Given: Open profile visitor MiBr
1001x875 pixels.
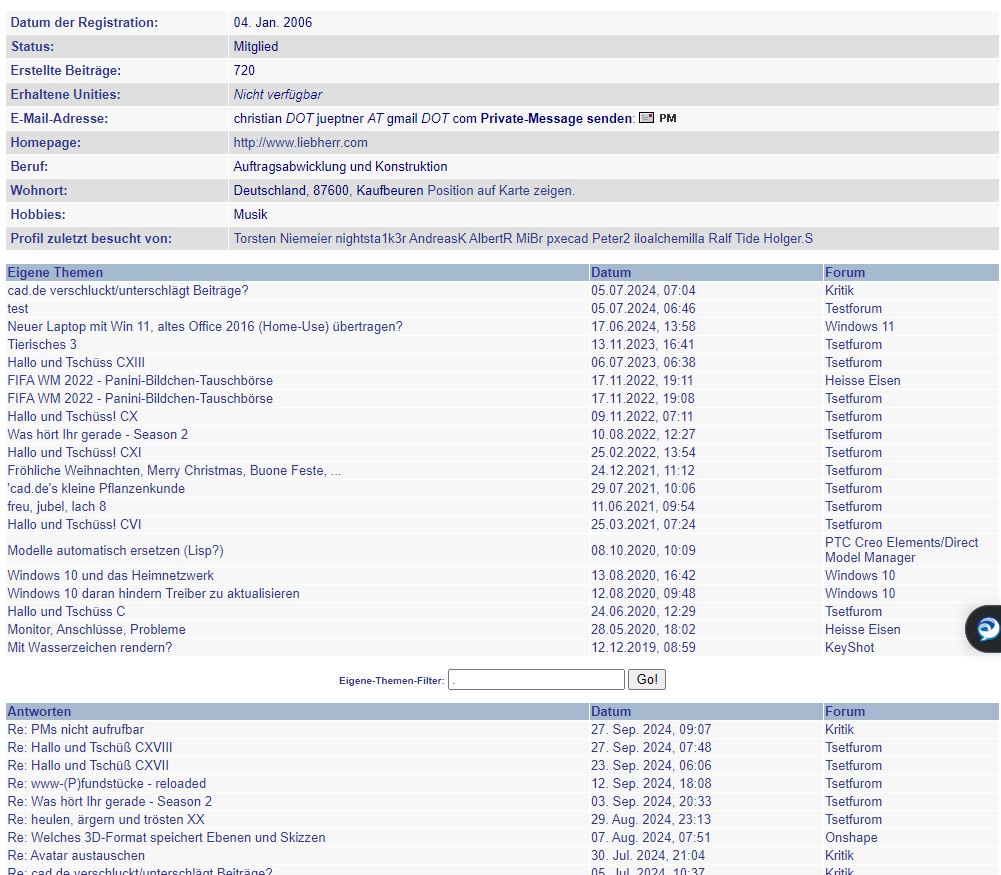Looking at the screenshot, I should 529,239.
